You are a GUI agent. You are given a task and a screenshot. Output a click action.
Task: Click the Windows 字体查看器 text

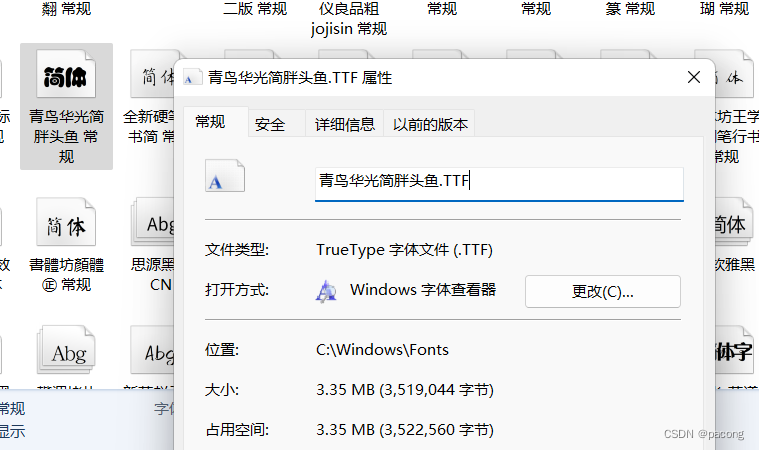click(423, 290)
